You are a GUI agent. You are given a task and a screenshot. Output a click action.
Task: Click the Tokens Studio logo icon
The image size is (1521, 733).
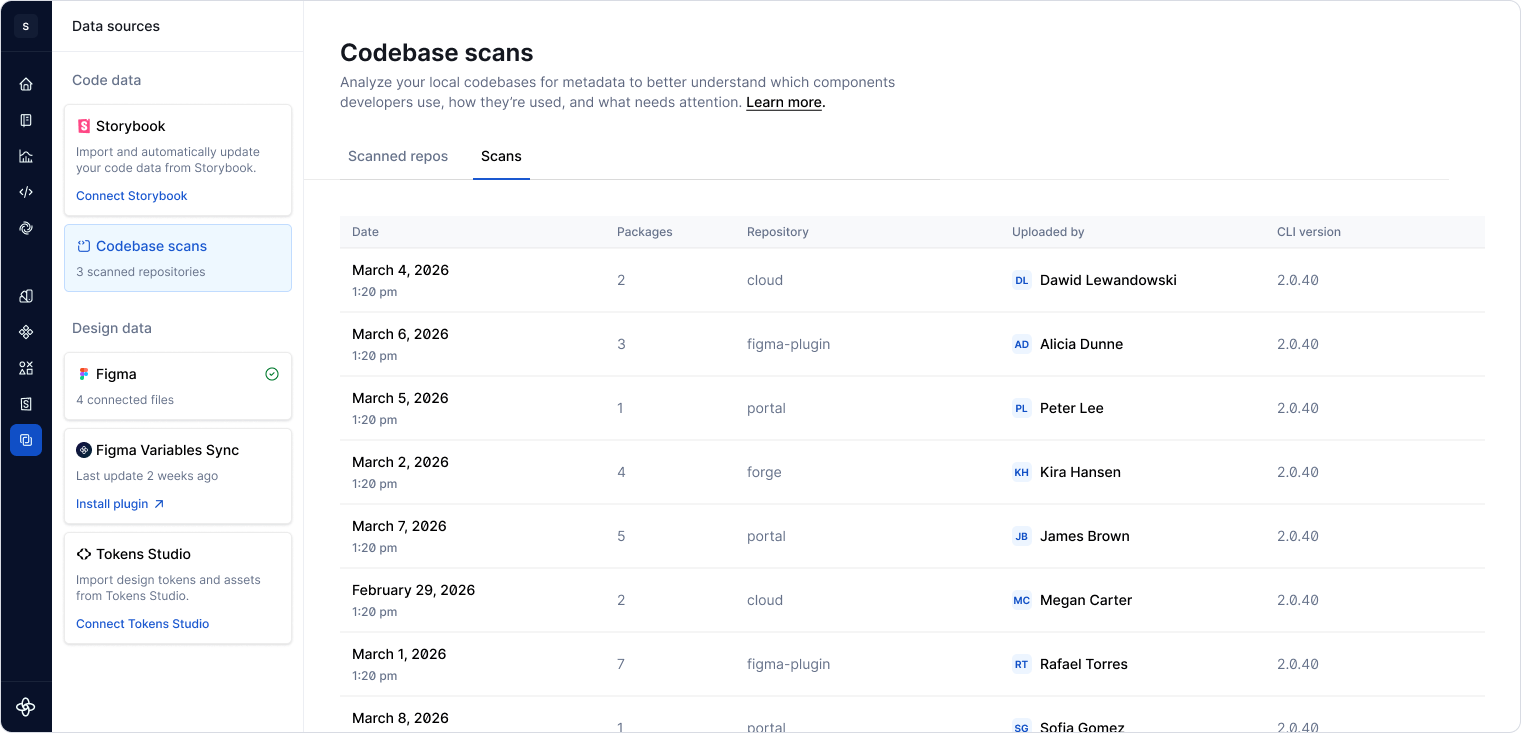point(84,554)
